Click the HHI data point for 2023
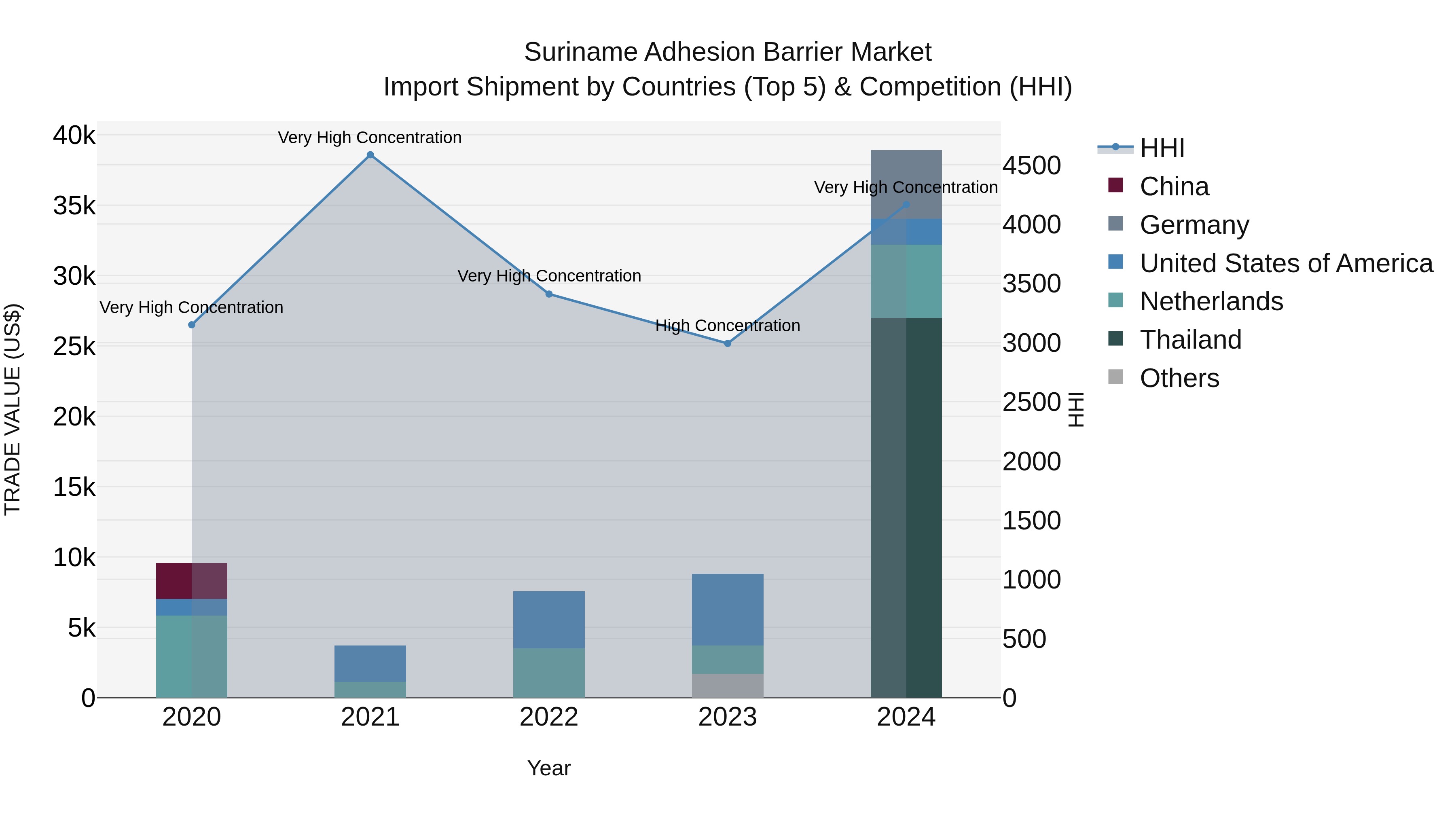Screen dimensions: 1456x819 pos(728,344)
